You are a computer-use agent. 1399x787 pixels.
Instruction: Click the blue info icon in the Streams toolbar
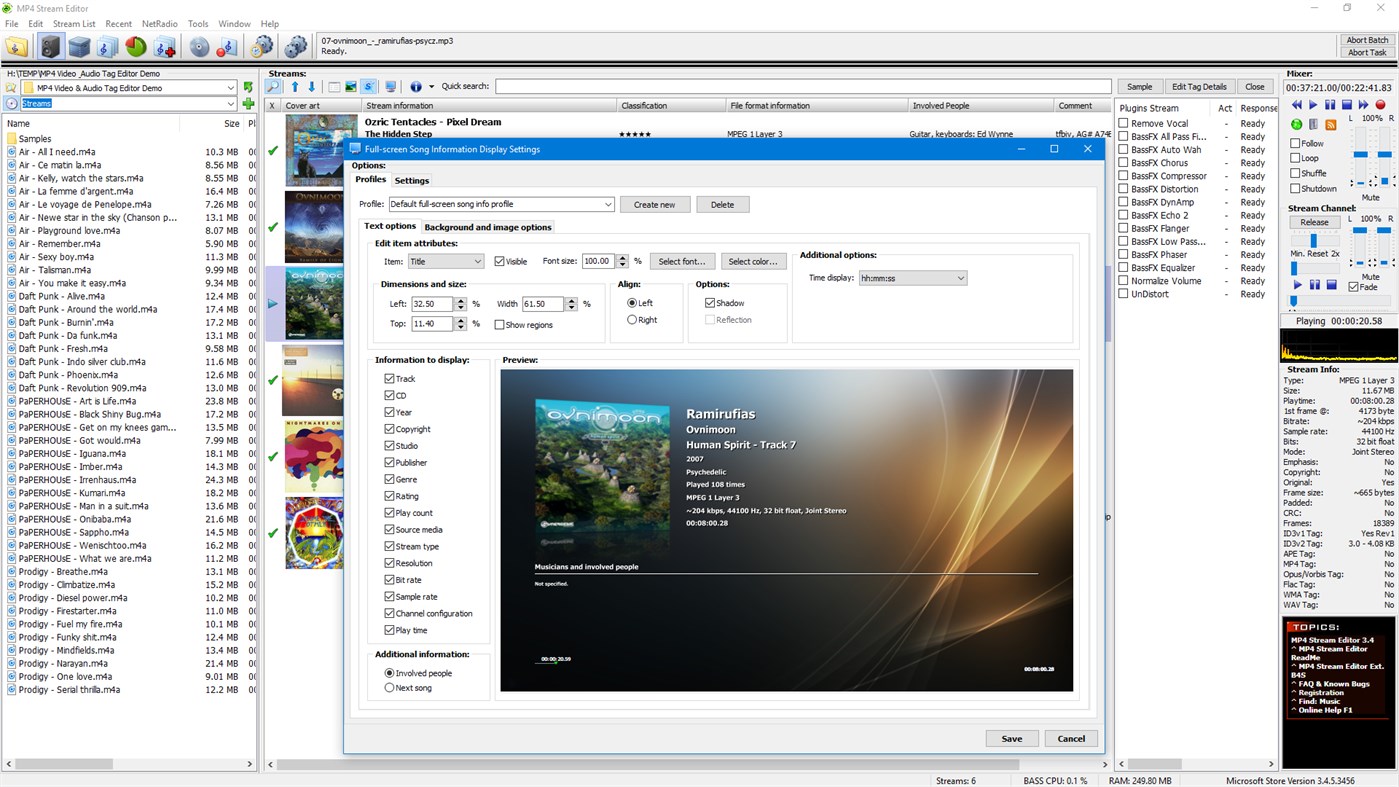pos(416,87)
